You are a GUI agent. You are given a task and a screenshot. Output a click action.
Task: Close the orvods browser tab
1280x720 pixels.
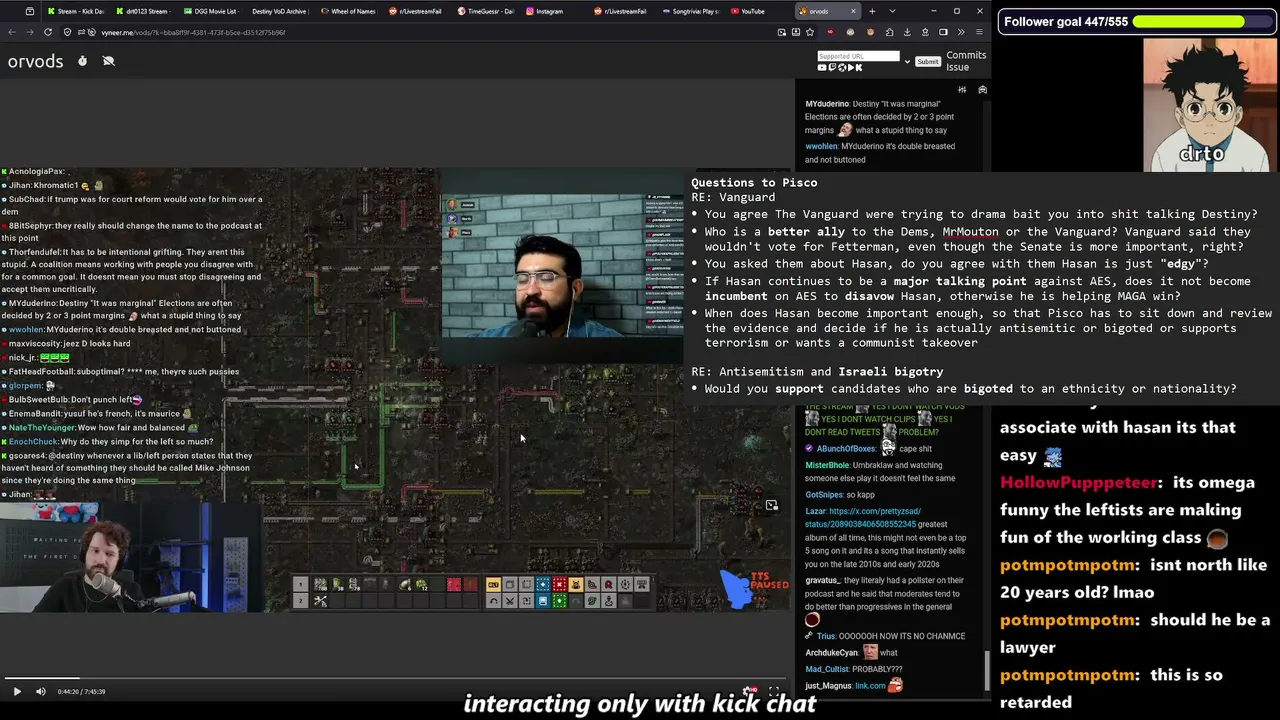coord(853,11)
